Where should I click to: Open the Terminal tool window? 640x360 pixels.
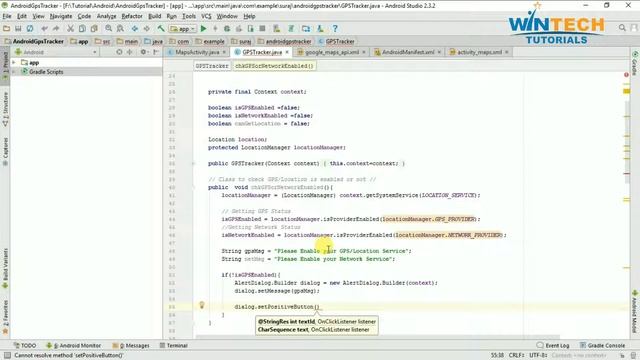[x=173, y=345]
